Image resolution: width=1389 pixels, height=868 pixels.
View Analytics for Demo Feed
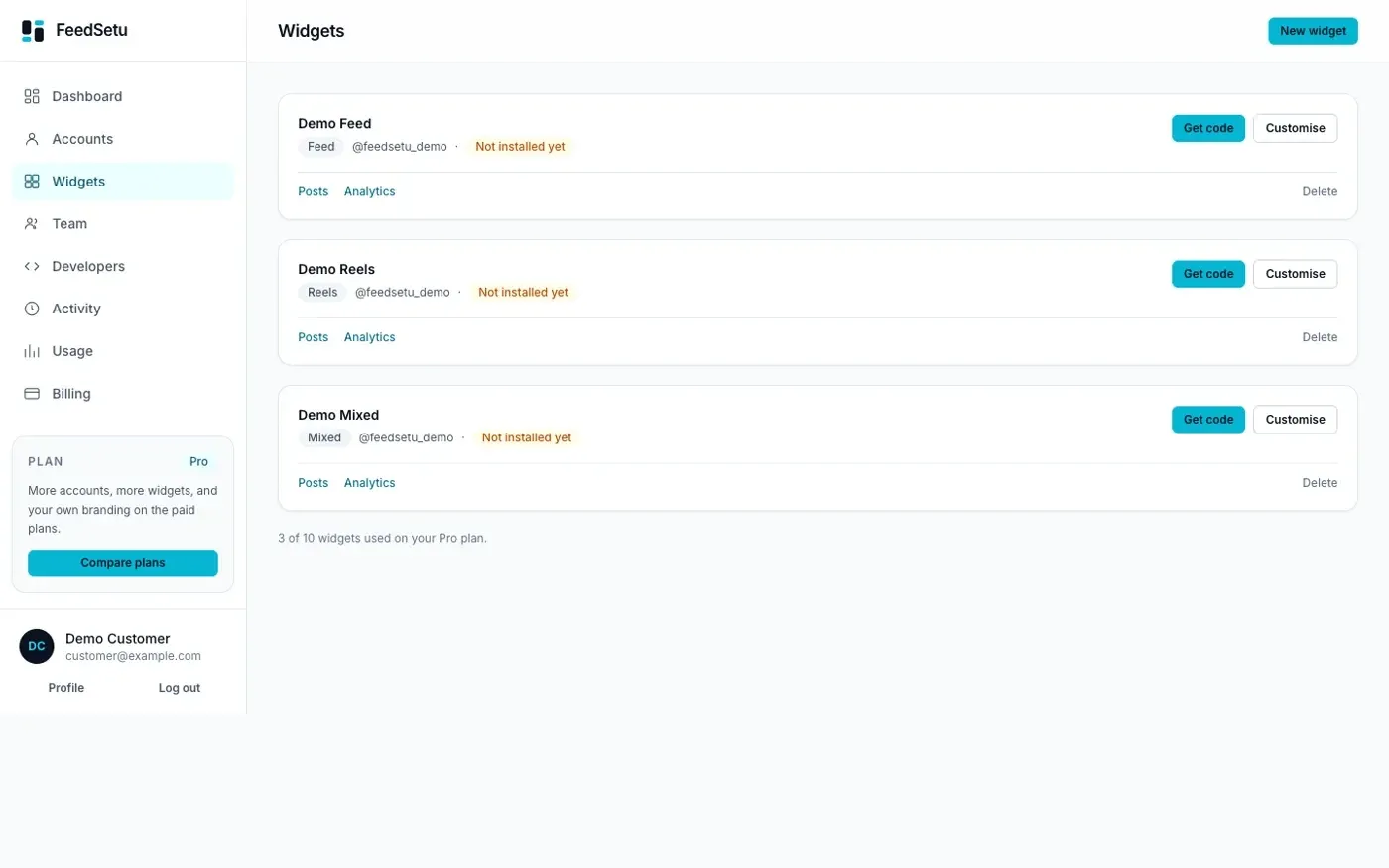(x=369, y=191)
